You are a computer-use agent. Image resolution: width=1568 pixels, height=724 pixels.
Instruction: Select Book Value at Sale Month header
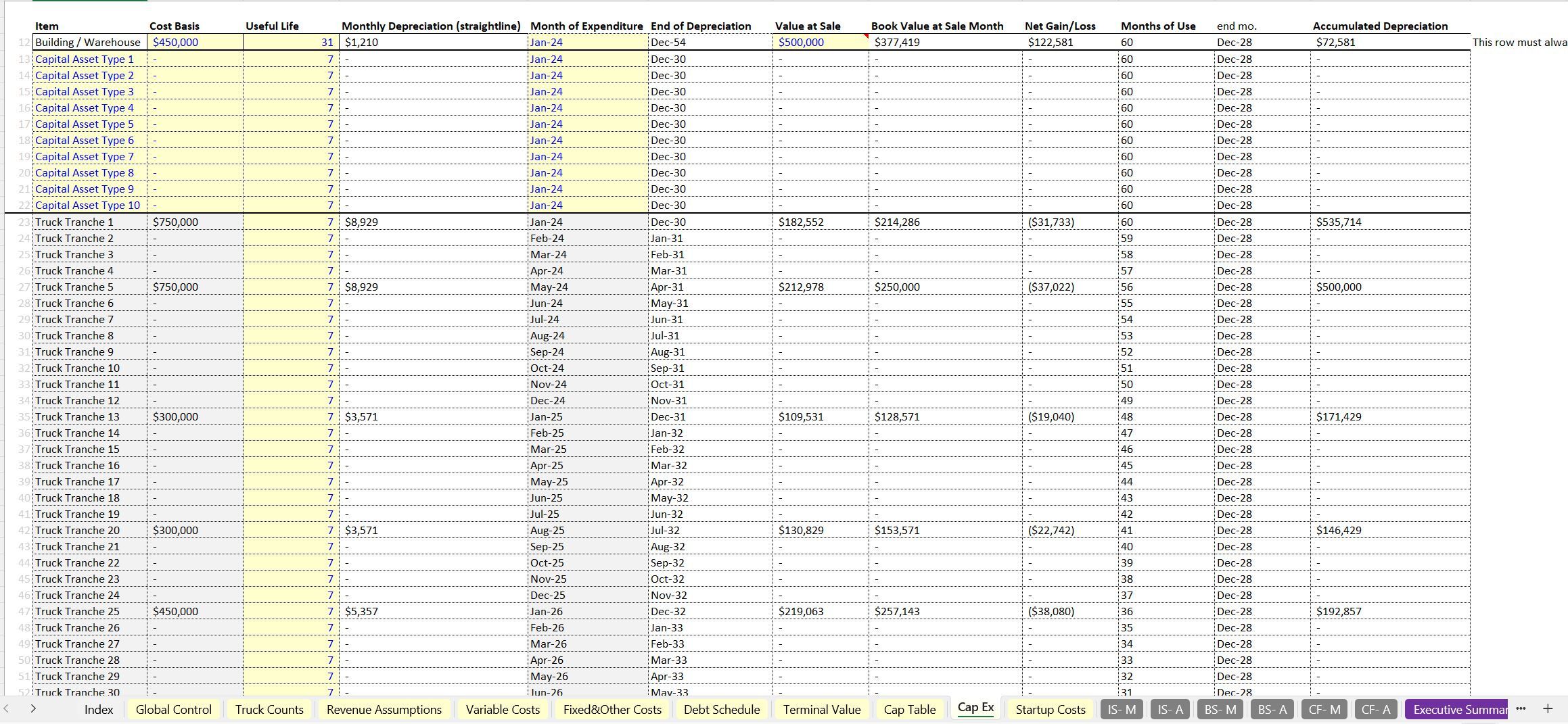point(937,26)
